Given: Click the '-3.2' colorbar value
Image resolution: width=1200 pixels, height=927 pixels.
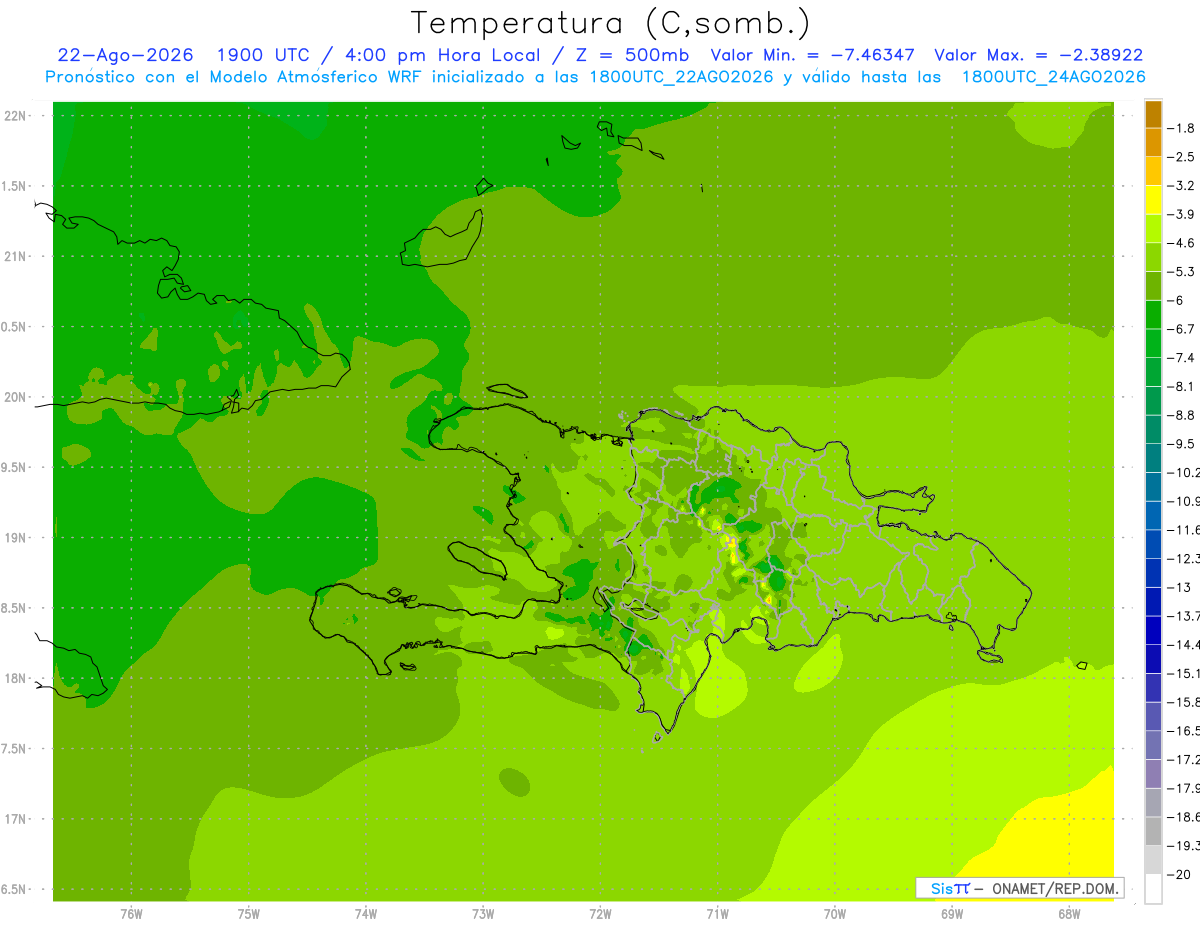Looking at the screenshot, I should pyautogui.click(x=1181, y=186).
